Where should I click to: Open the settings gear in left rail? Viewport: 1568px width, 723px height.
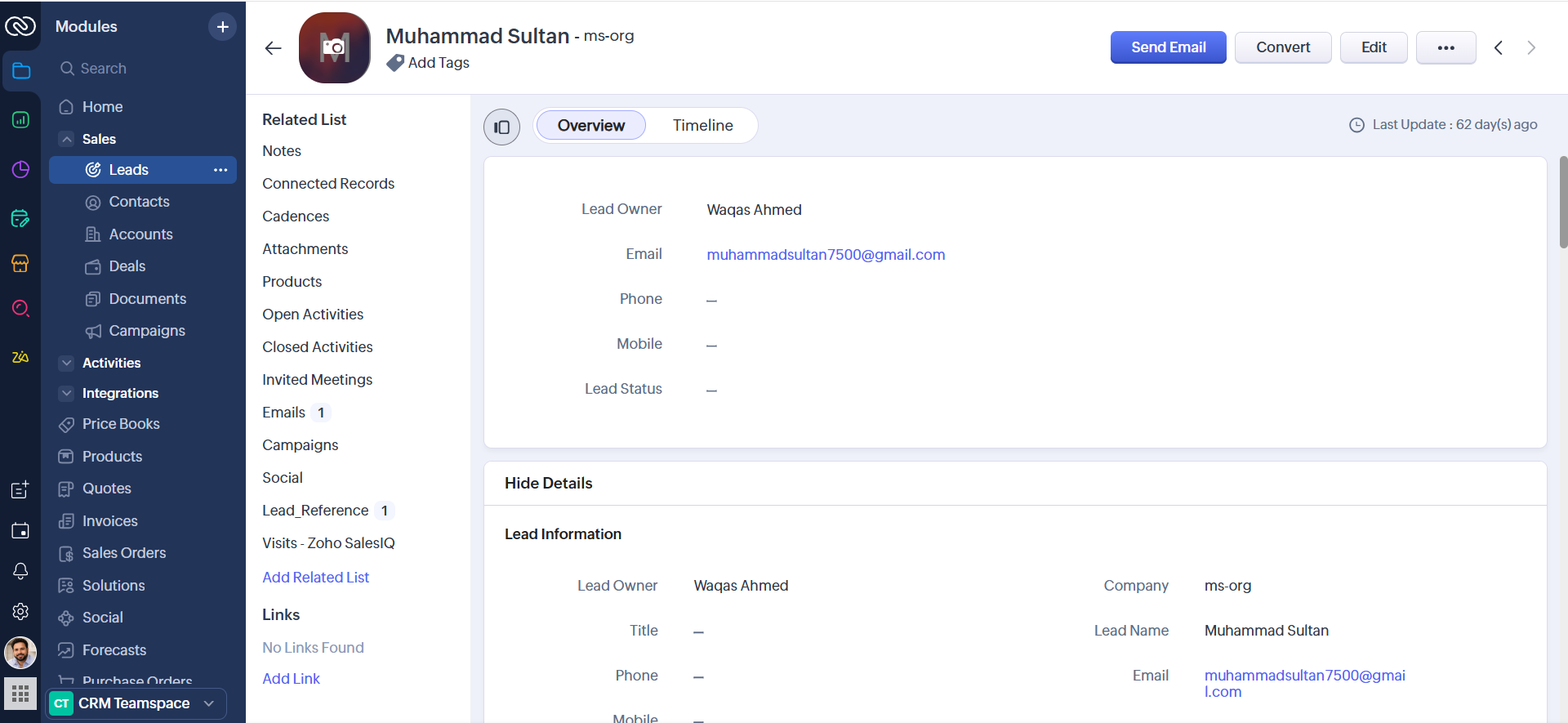20,611
